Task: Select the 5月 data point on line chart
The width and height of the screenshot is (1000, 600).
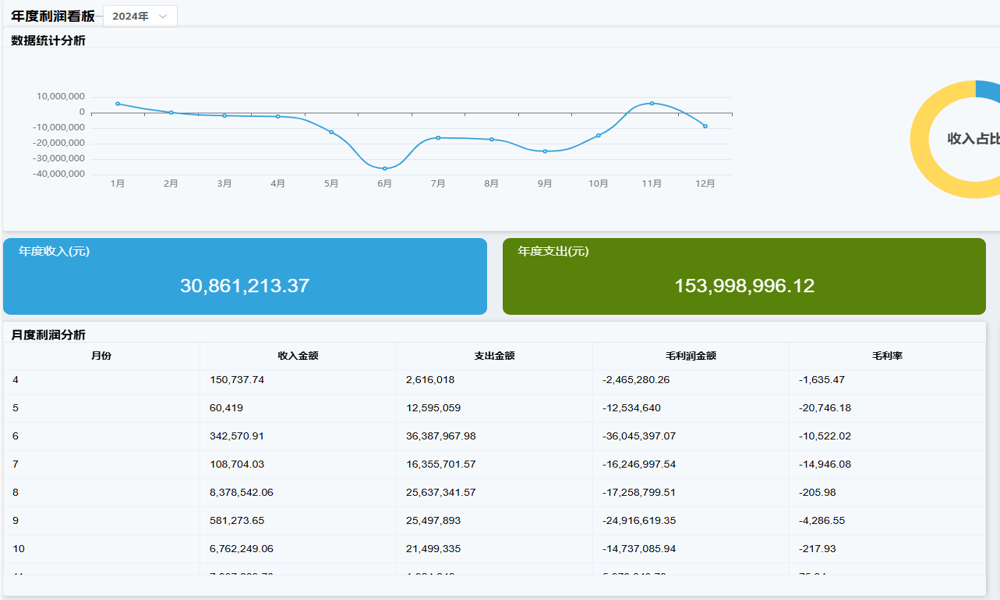Action: 331,132
